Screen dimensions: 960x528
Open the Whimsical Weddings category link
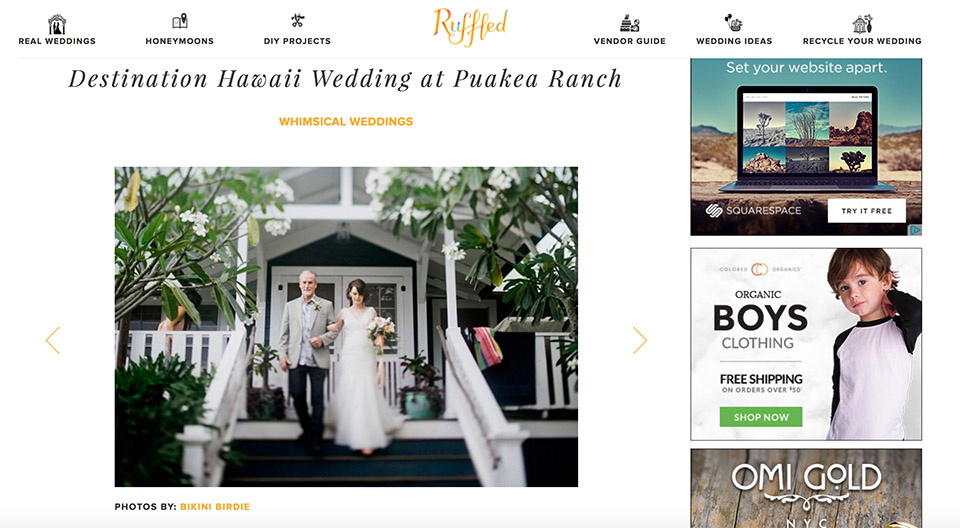click(x=346, y=122)
